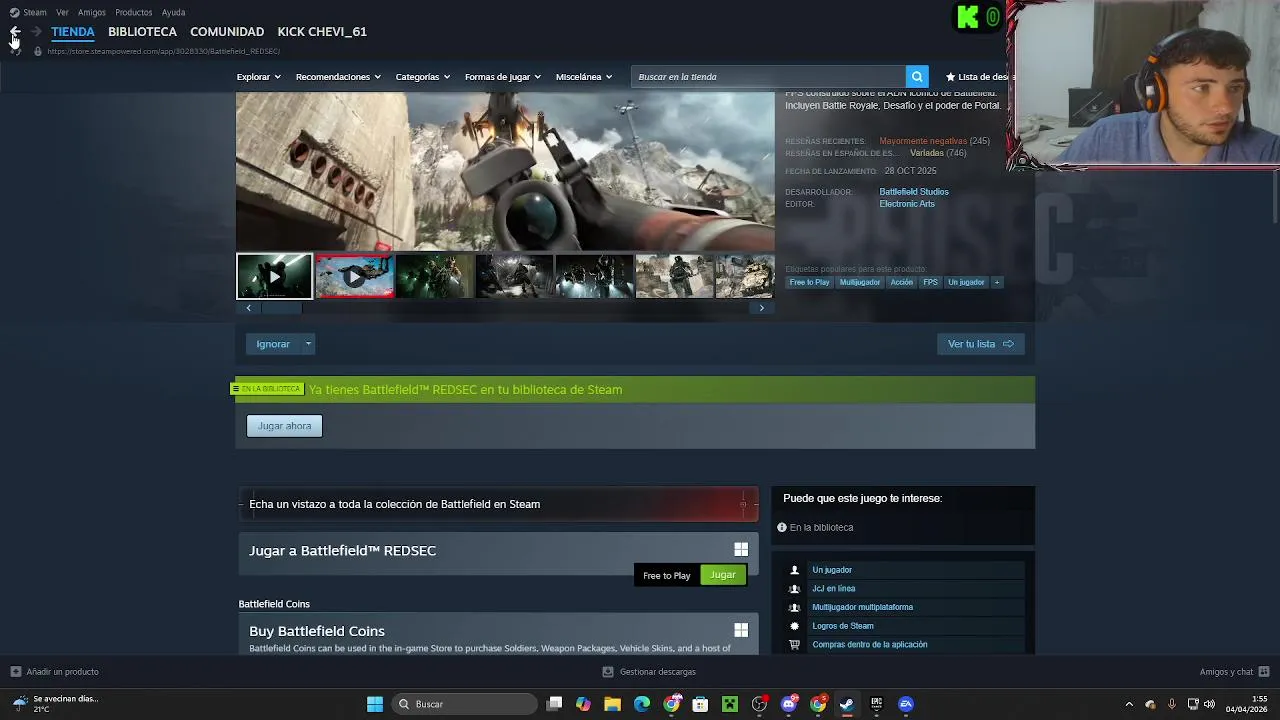The height and width of the screenshot is (720, 1280).
Task: Open Microsoft Store from taskbar
Action: click(700, 704)
